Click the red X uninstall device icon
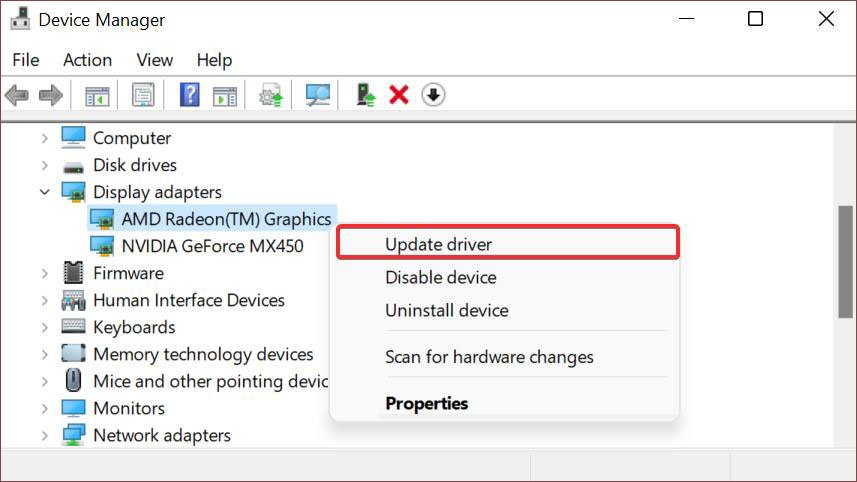 [399, 95]
